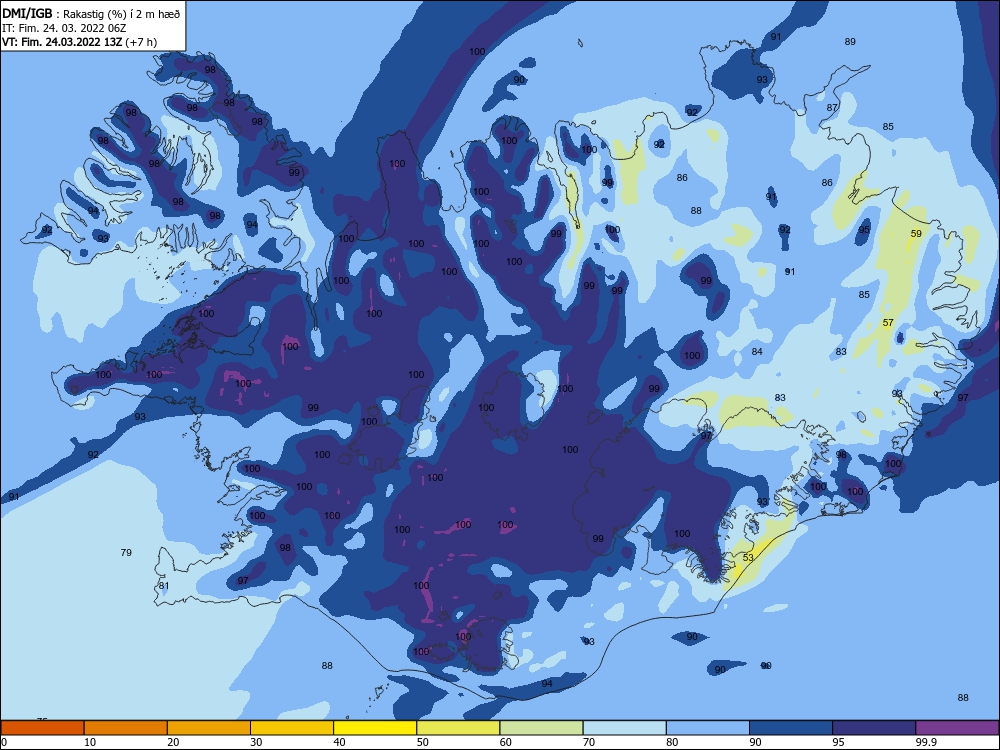The image size is (1000, 750).
Task: Click the map value "87" in the northeast
Action: (832, 108)
